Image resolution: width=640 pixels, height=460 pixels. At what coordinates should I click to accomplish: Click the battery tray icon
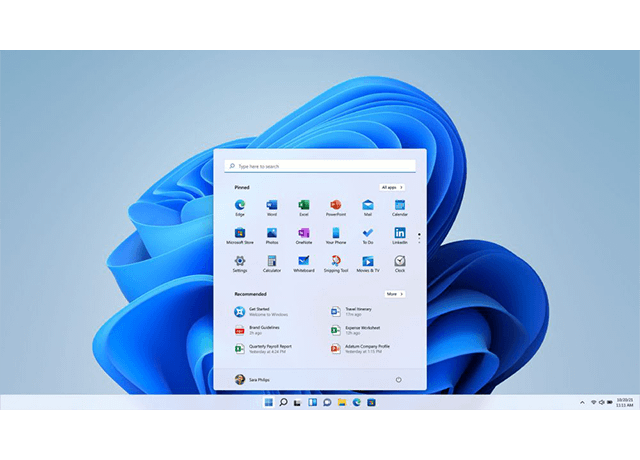pyautogui.click(x=610, y=402)
